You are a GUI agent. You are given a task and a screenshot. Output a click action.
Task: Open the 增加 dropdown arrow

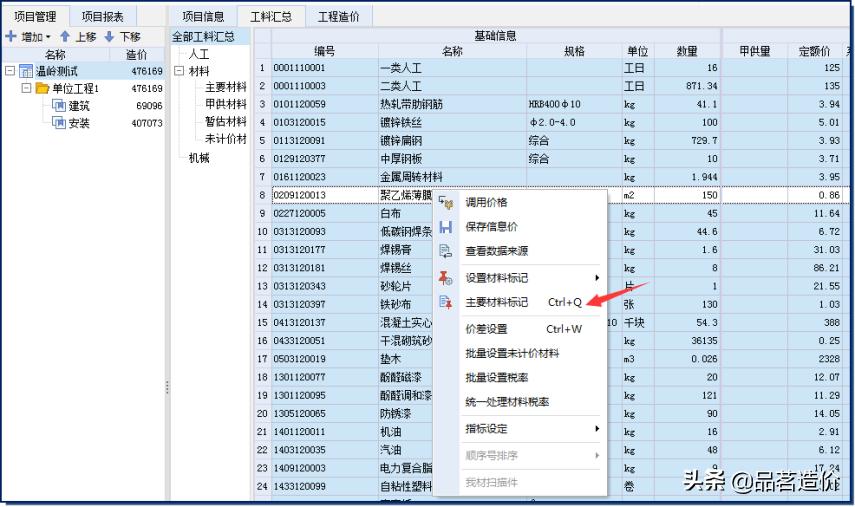pyautogui.click(x=48, y=37)
